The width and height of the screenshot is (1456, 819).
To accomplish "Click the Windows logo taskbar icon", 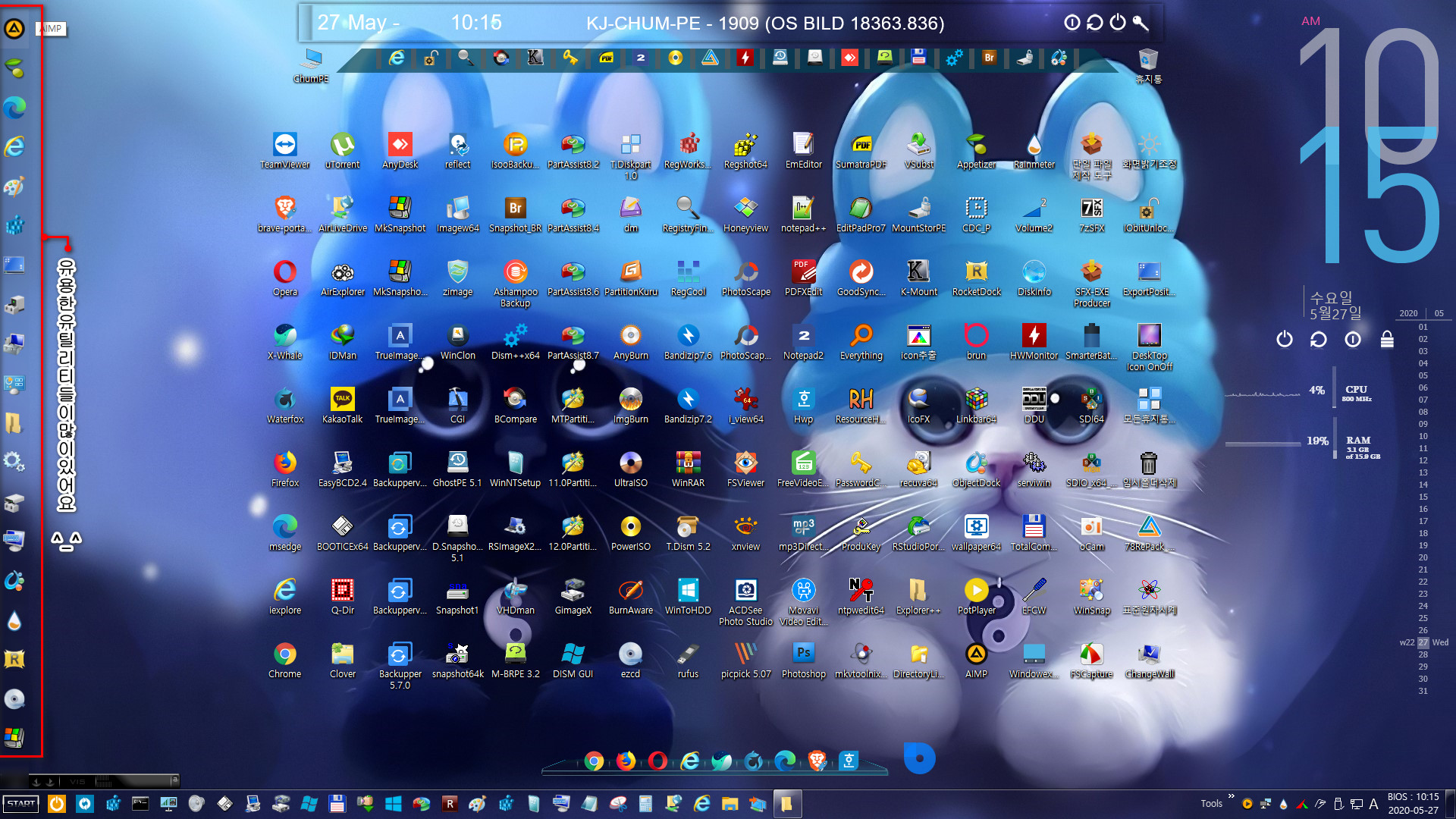I will point(393,804).
